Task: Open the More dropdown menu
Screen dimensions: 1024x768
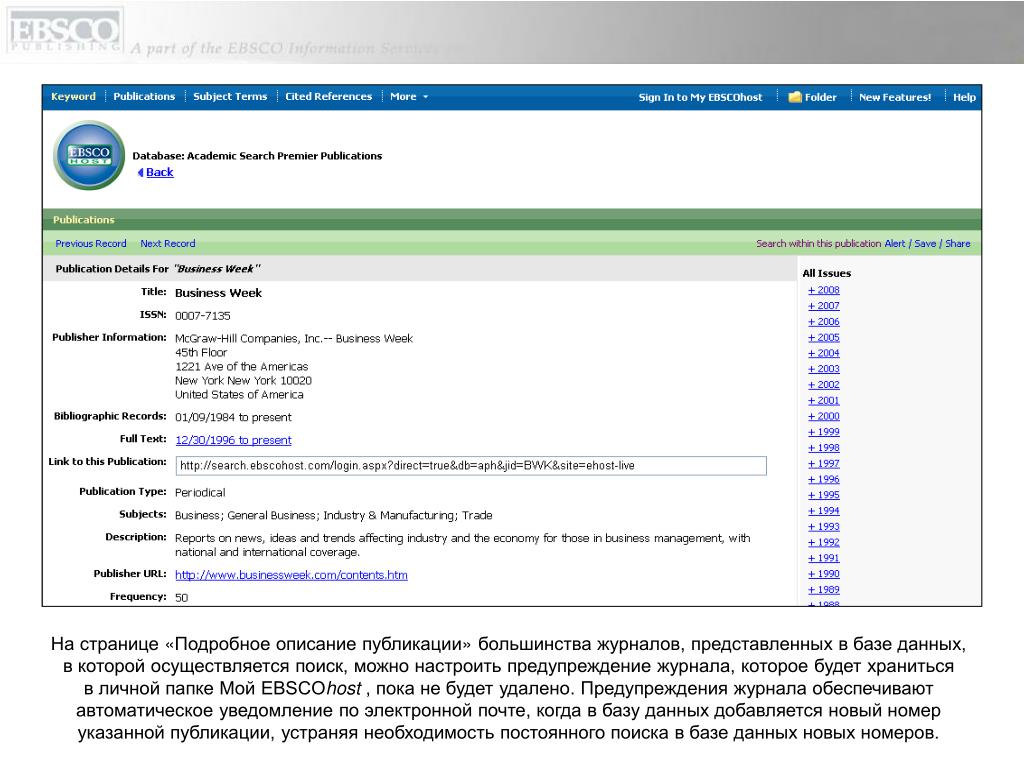Action: [409, 97]
